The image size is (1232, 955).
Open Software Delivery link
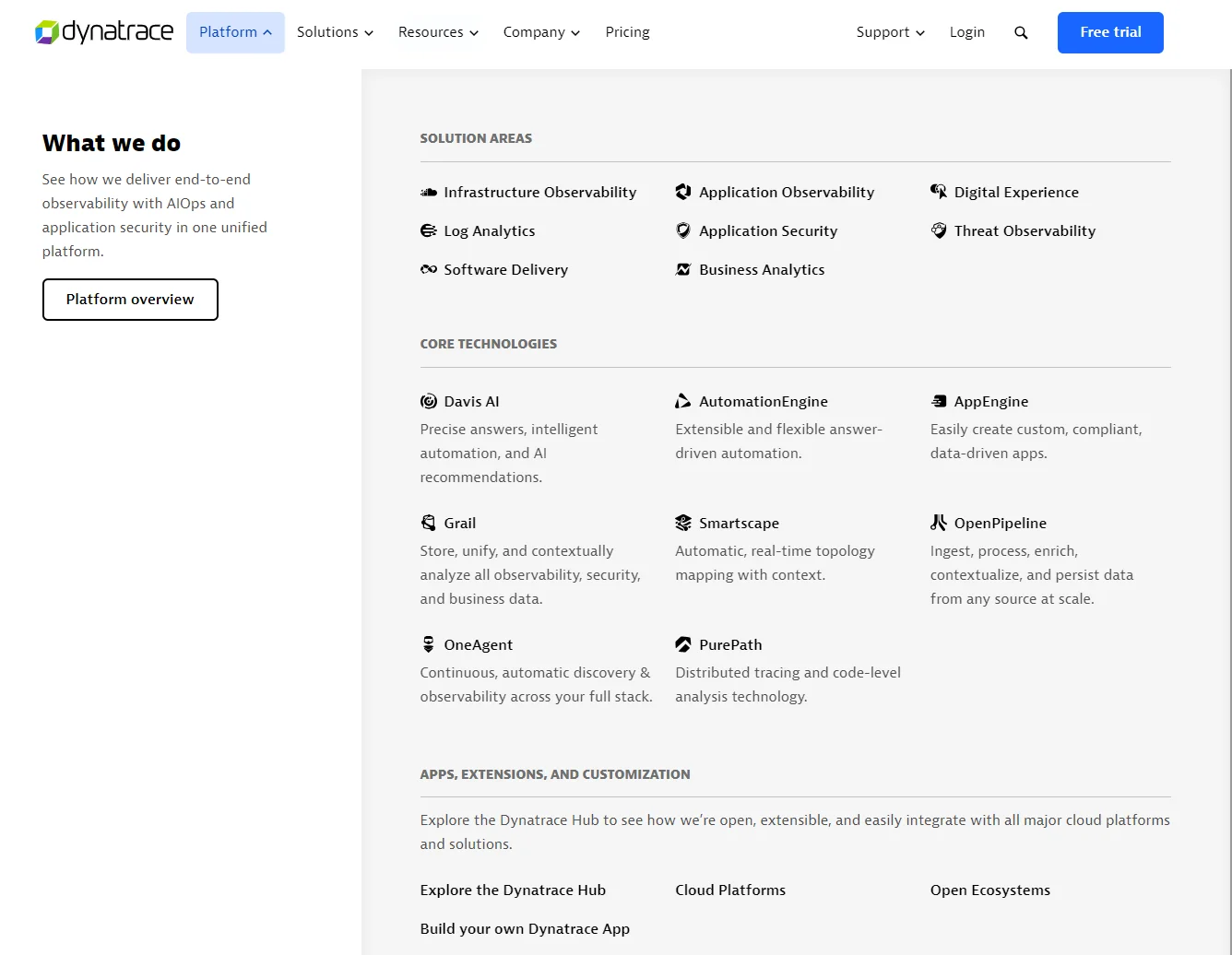pos(506,269)
